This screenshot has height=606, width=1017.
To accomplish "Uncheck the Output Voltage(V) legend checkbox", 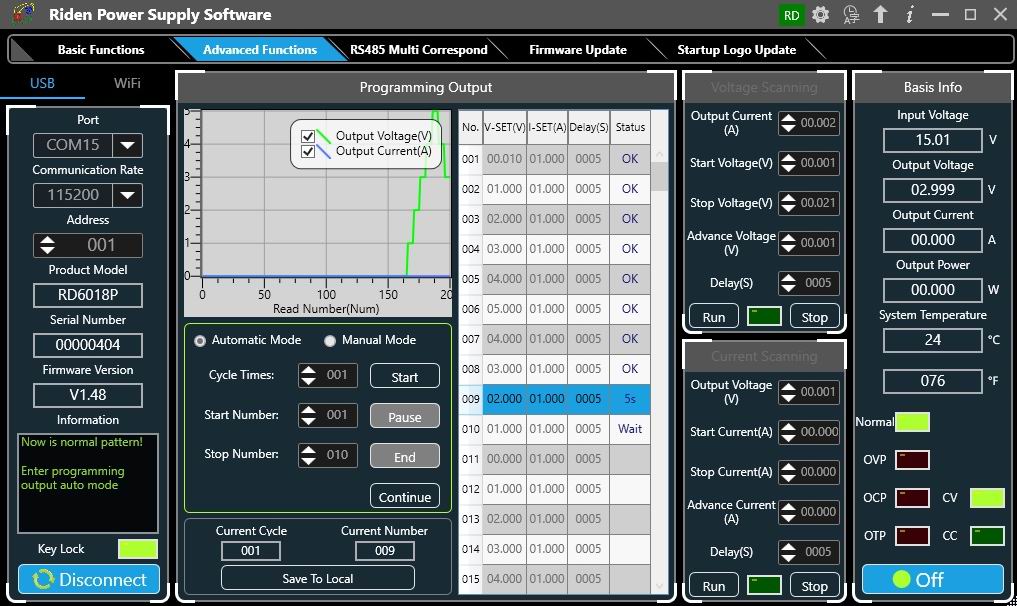I will (308, 136).
